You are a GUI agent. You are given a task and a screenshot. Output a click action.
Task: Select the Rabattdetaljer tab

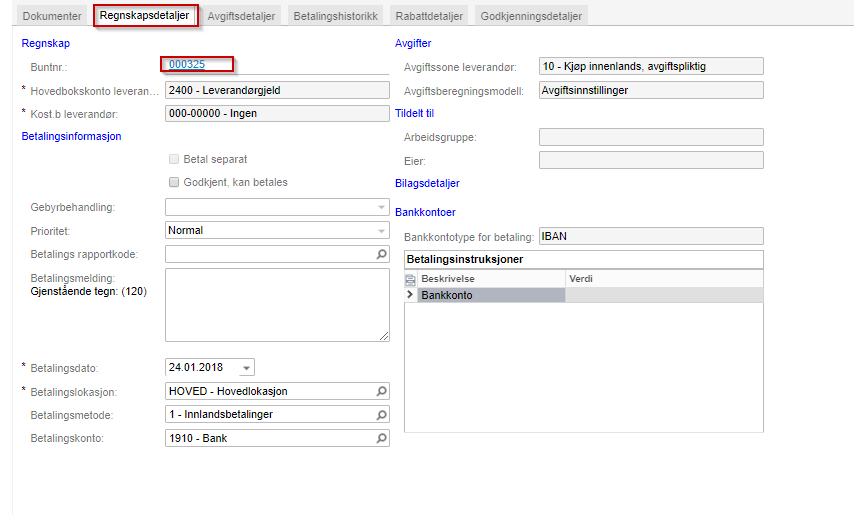click(x=426, y=16)
